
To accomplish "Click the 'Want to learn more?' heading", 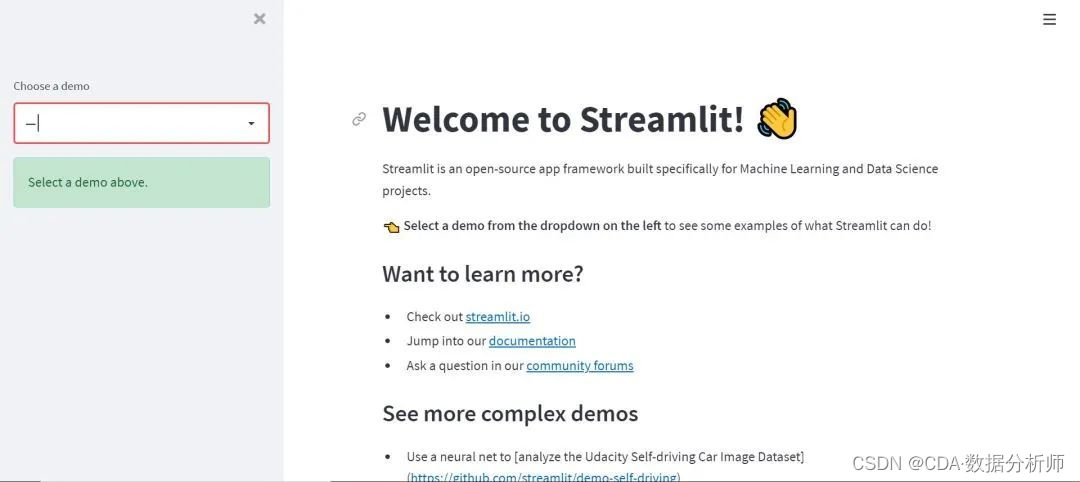I will tap(483, 273).
